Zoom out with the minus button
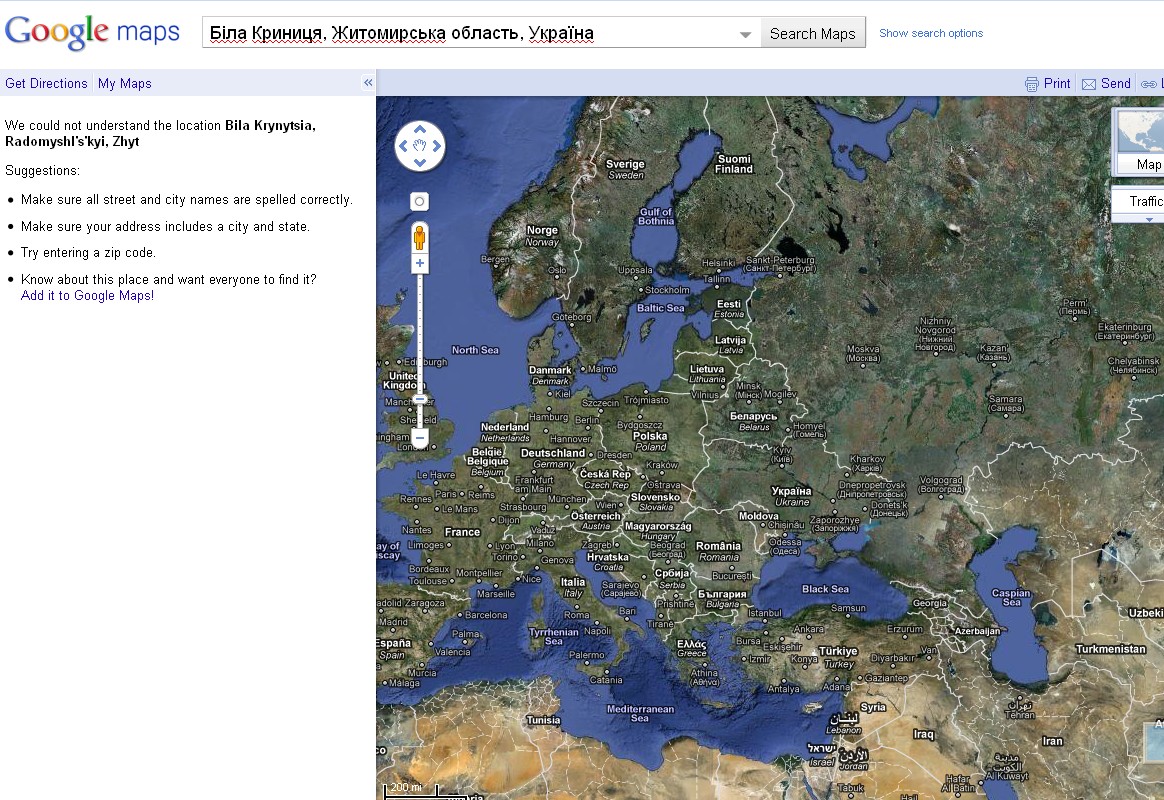Screen dimensions: 1164x800 (x=419, y=438)
